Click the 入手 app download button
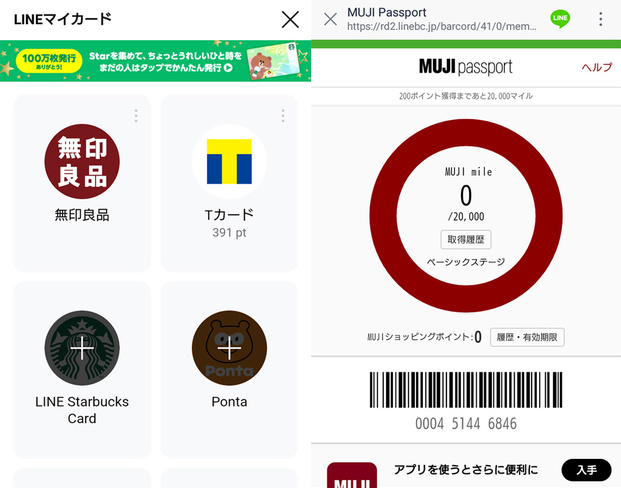Screen dimensions: 621x488 587,470
